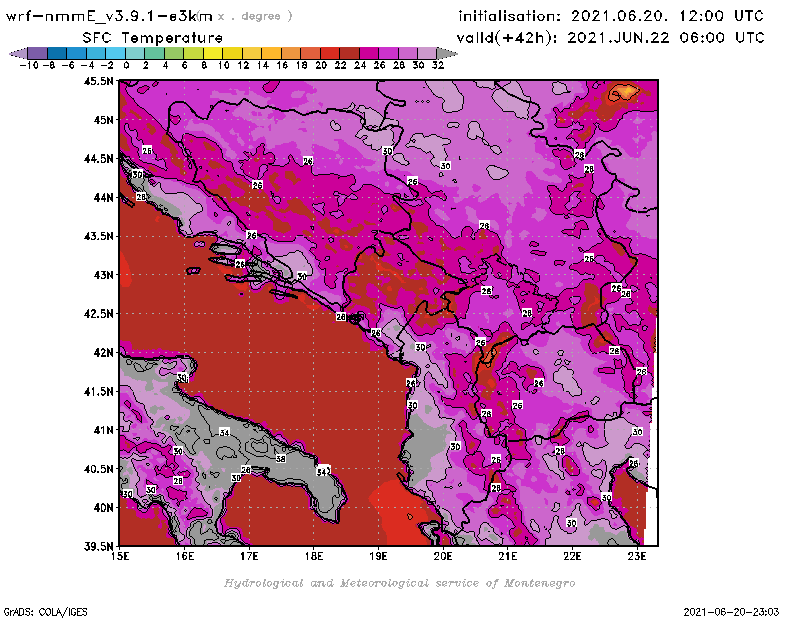
Task: Click the '2021-06-20-23:03' timestamp
Action: [731, 612]
